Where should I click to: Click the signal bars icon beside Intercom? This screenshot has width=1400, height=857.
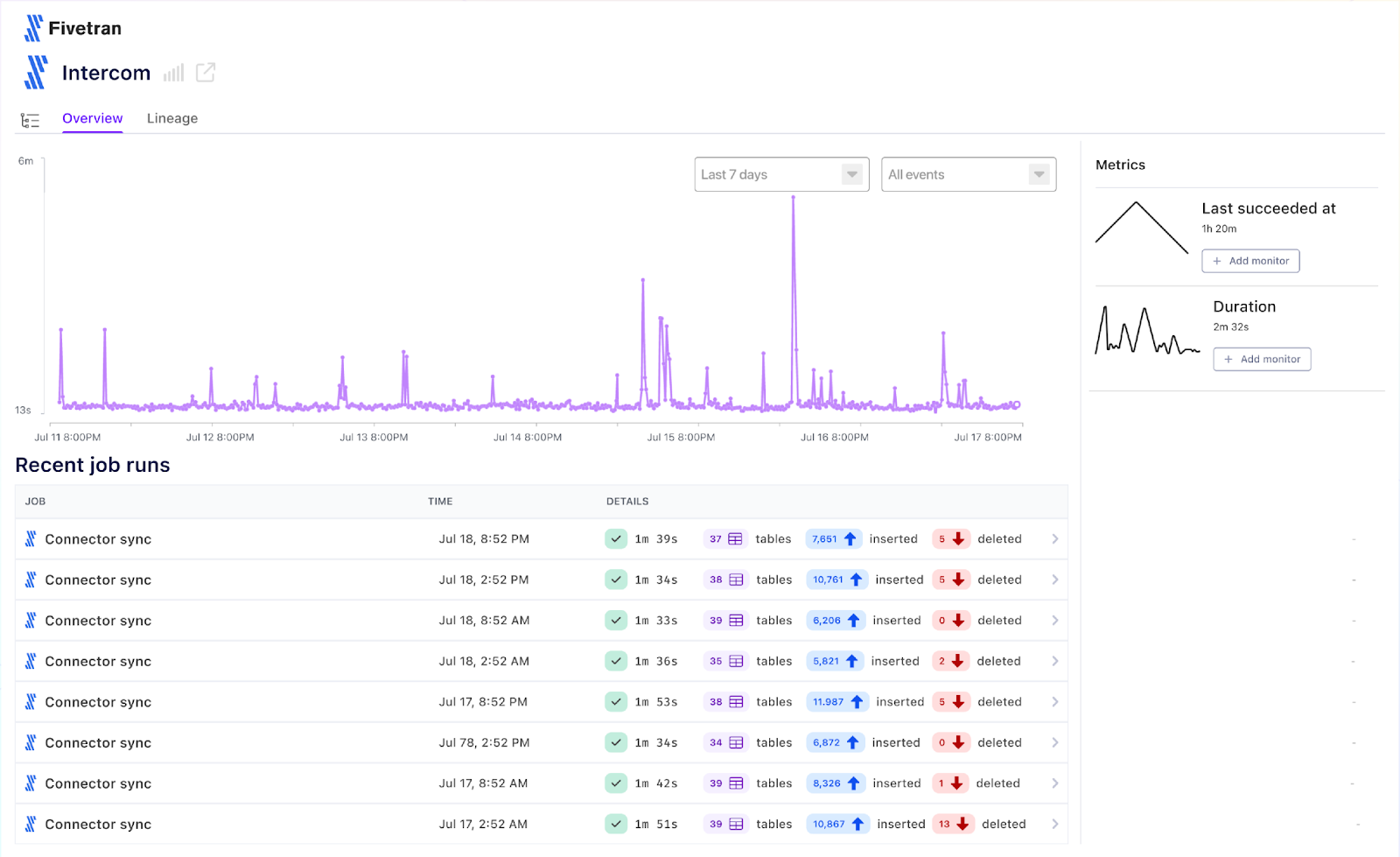(x=173, y=73)
